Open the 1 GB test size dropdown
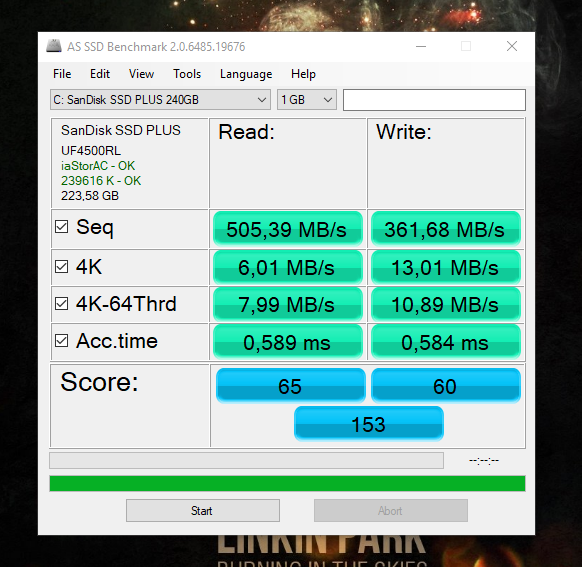The image size is (582, 567). point(307,99)
